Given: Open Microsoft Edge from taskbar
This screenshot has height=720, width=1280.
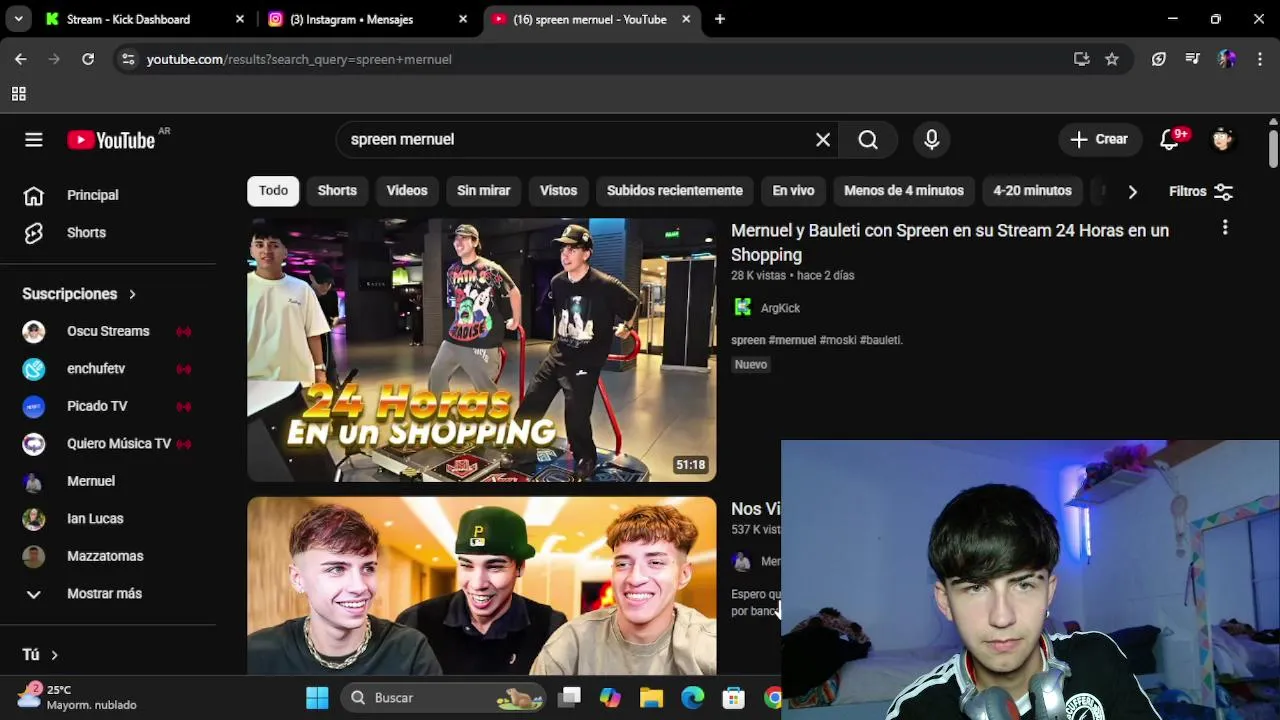Looking at the screenshot, I should click(692, 698).
